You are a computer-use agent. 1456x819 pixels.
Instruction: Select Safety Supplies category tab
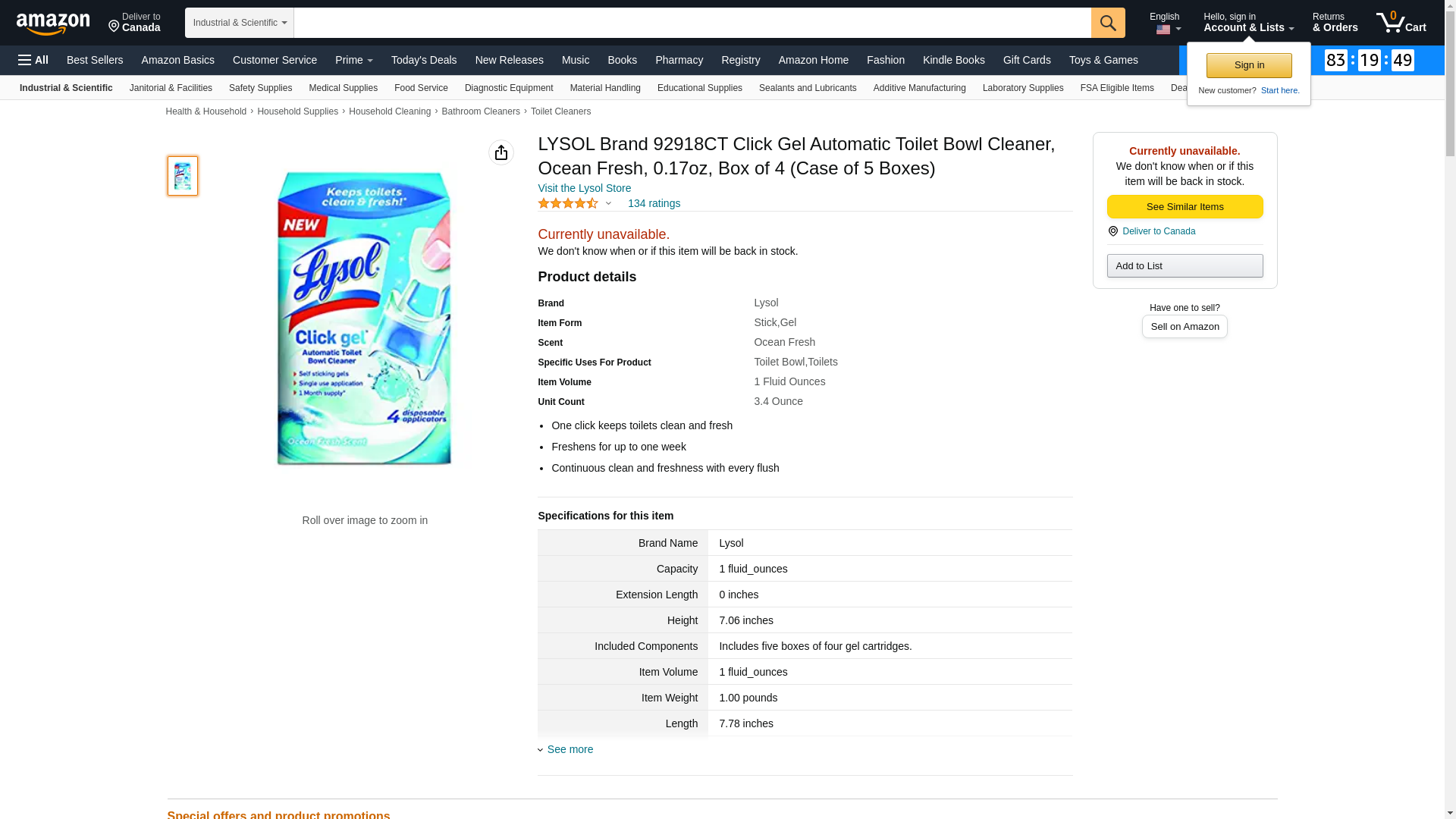(x=260, y=88)
